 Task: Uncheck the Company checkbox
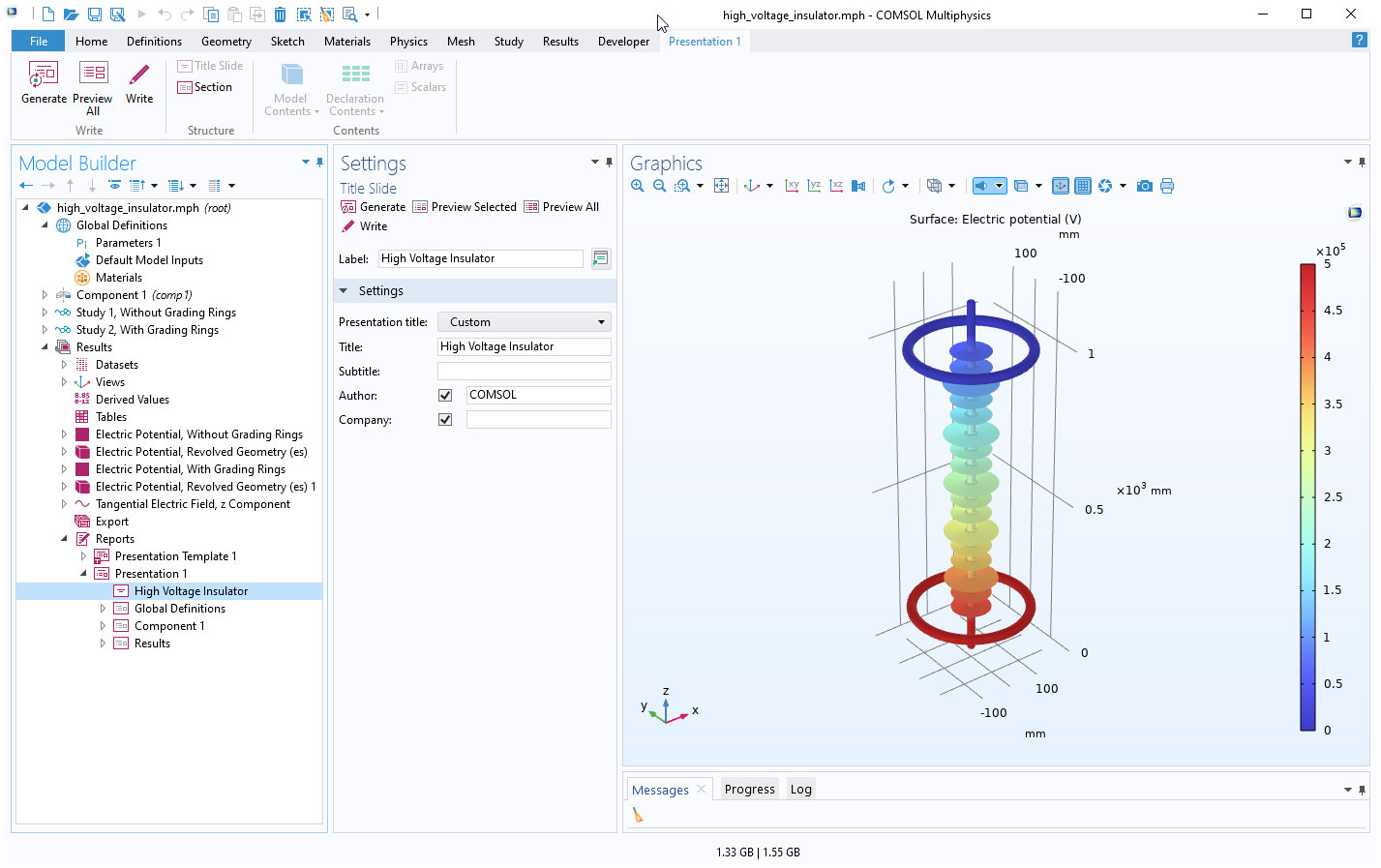pyautogui.click(x=445, y=420)
